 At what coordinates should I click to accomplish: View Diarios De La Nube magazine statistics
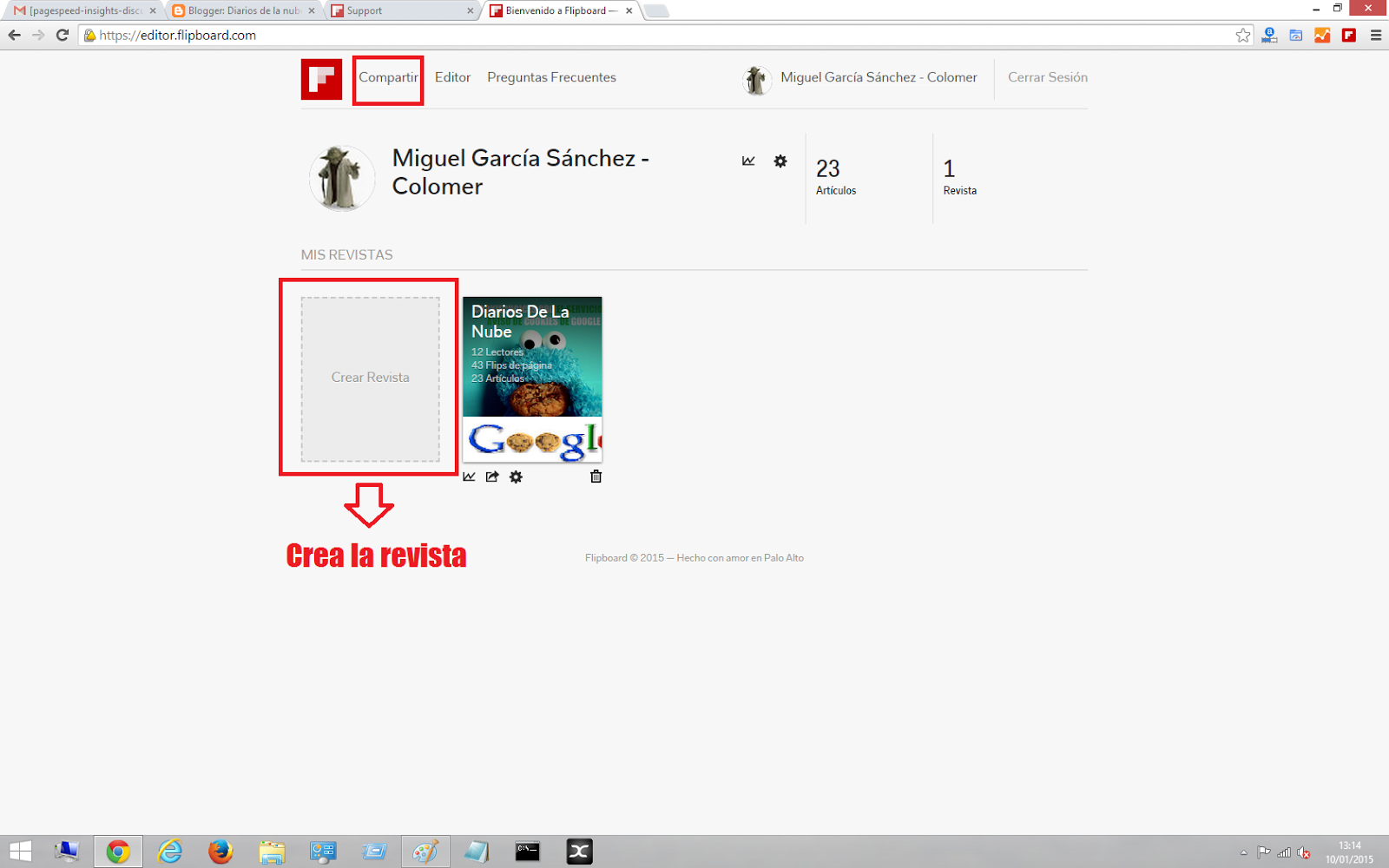tap(470, 477)
